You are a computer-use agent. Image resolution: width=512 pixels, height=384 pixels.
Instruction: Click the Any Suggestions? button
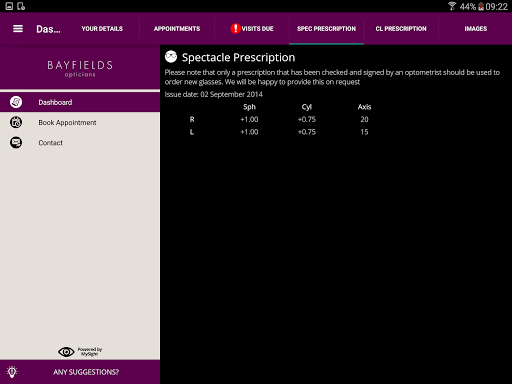80,372
